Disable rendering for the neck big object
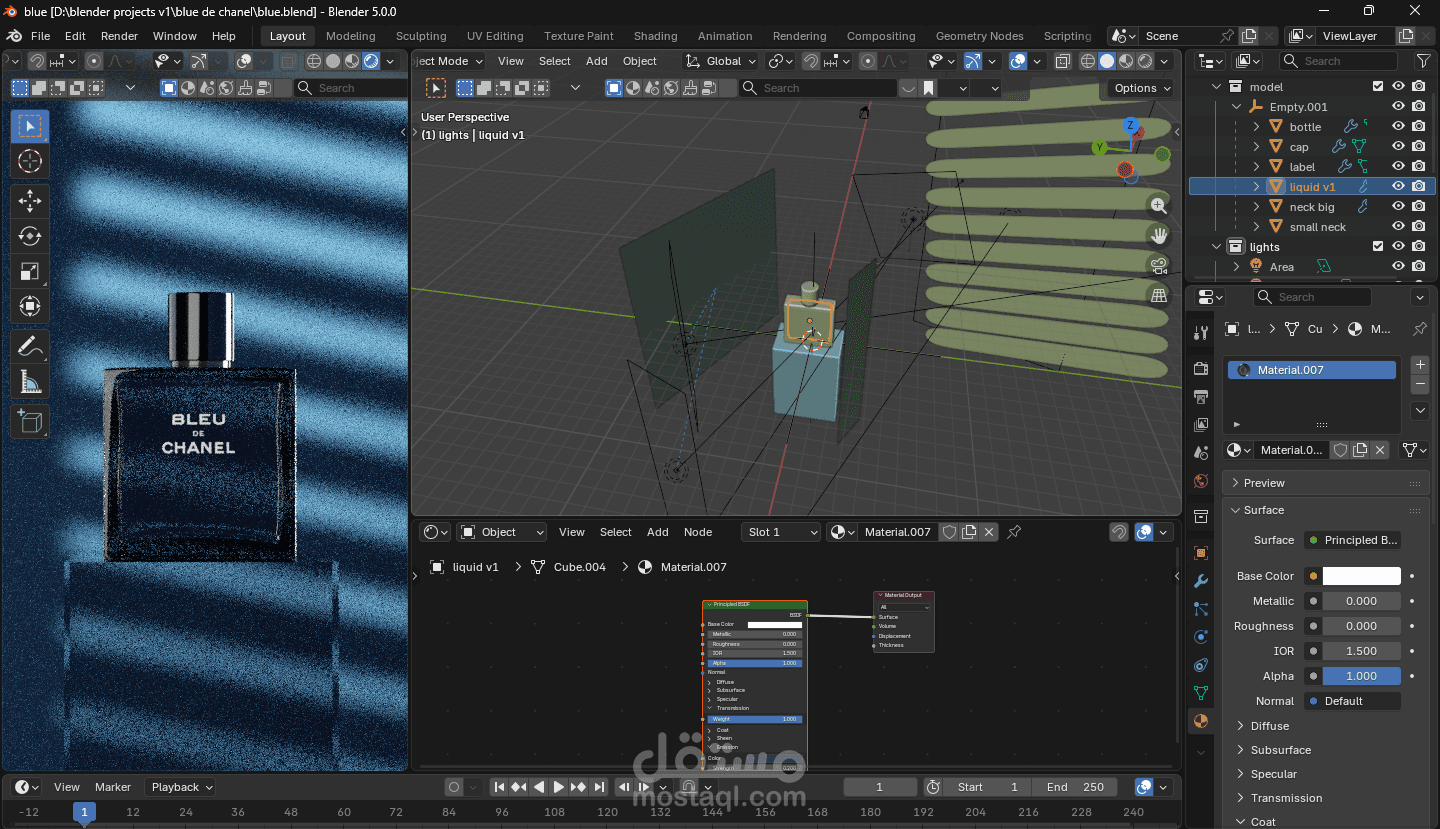1440x829 pixels. tap(1418, 207)
